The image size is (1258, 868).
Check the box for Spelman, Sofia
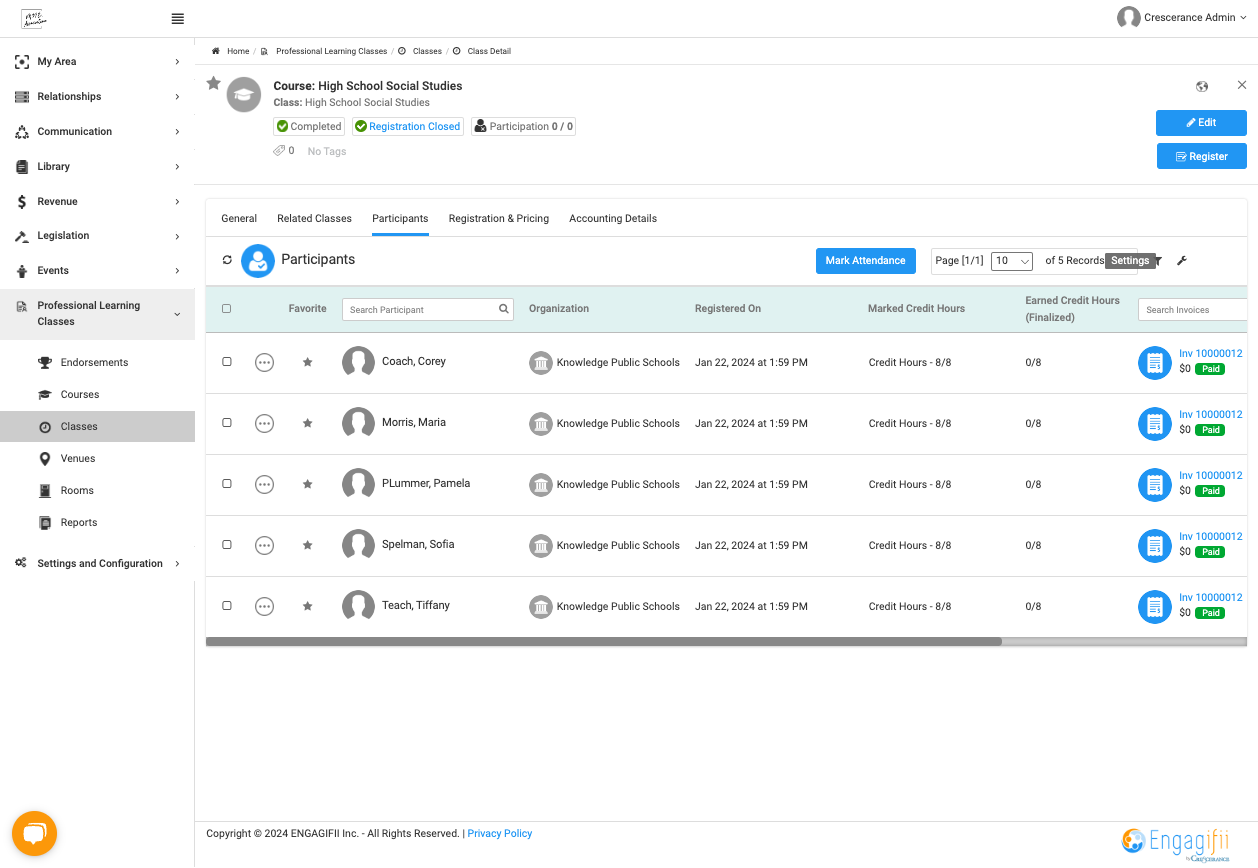227,545
